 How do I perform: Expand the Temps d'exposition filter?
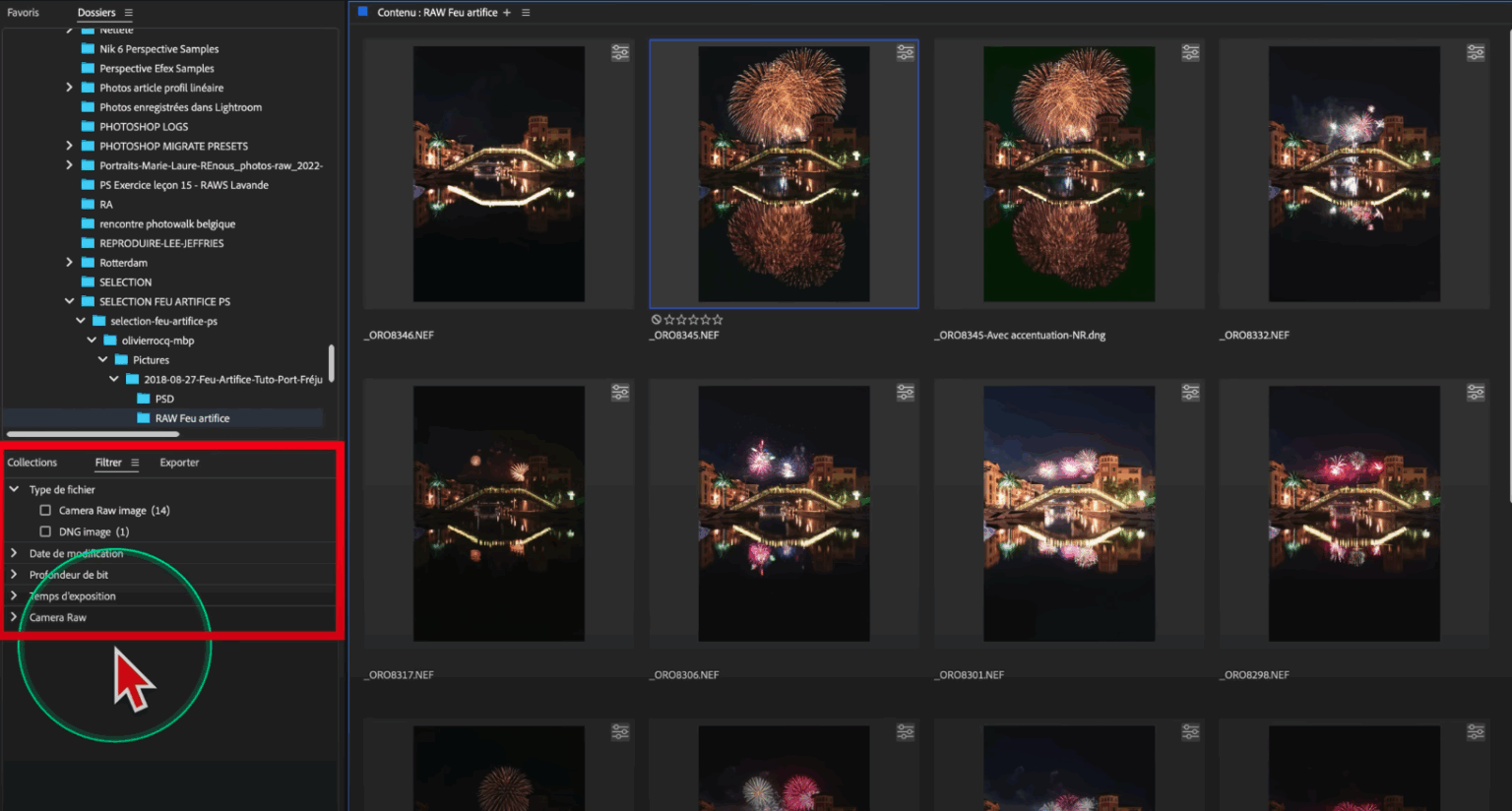click(13, 595)
